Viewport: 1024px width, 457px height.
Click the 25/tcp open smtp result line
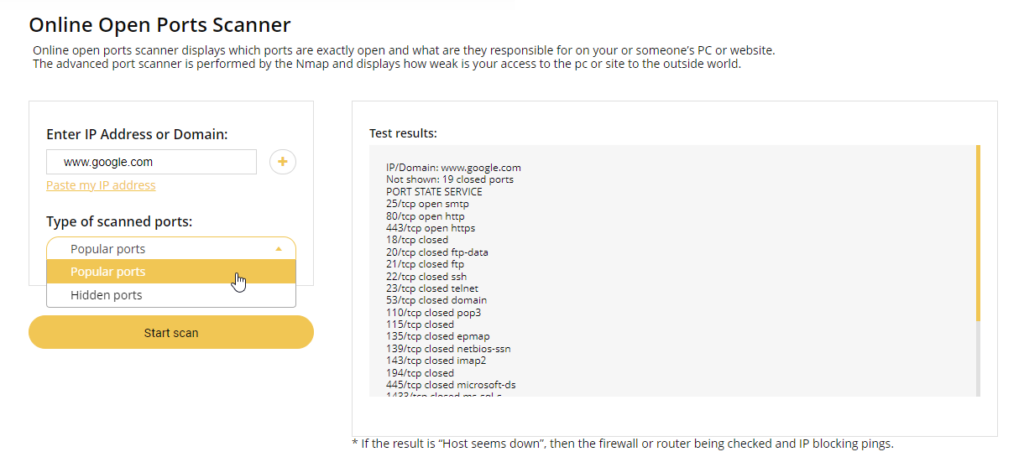427,204
